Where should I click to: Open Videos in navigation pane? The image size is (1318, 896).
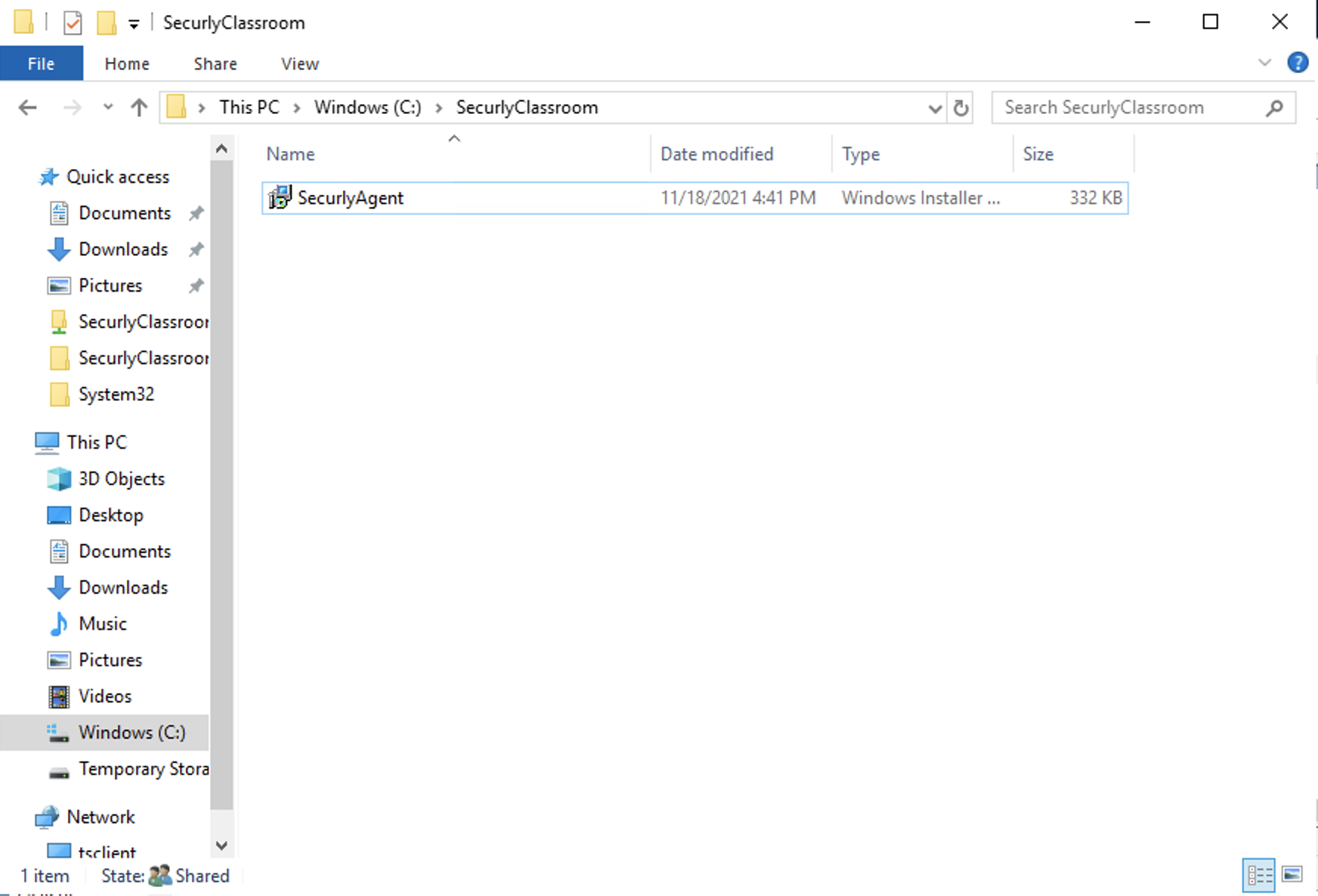105,697
